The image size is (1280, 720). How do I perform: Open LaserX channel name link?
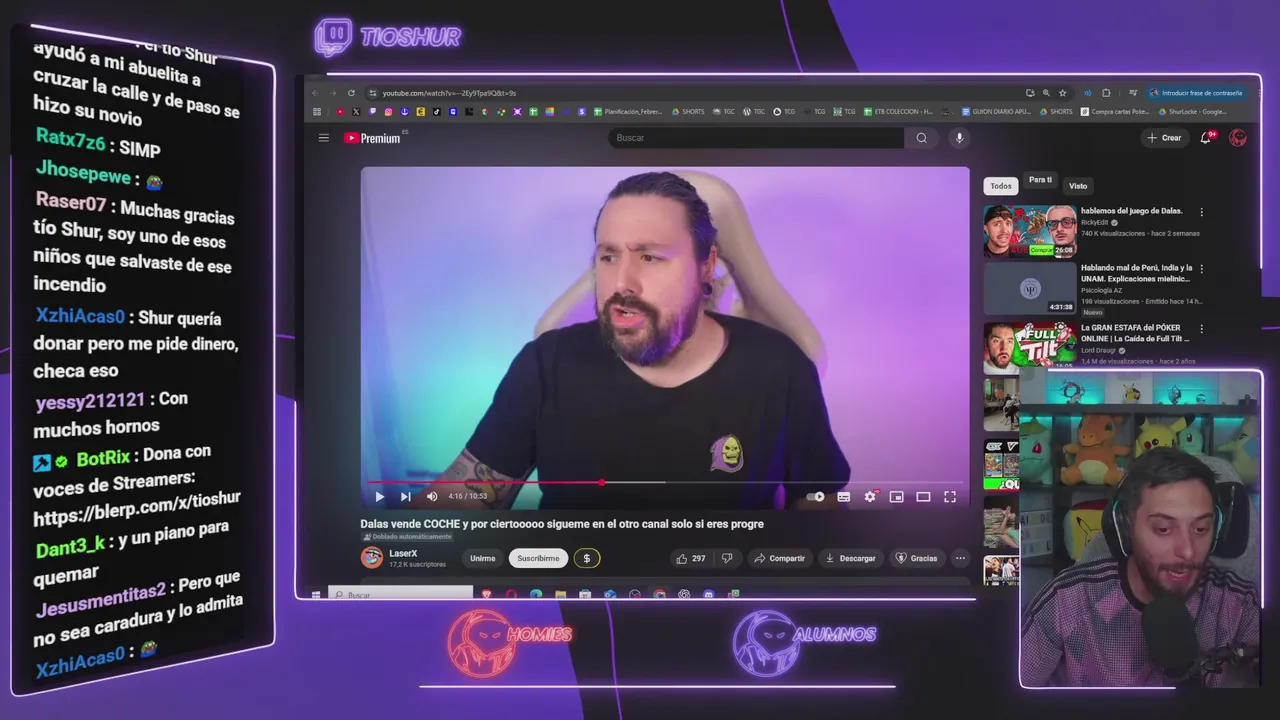click(403, 553)
